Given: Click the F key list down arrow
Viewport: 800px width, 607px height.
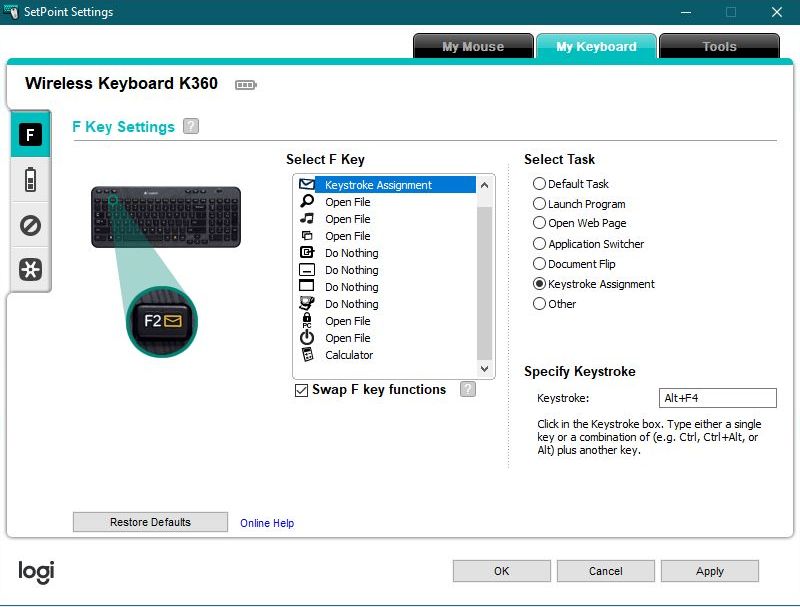Looking at the screenshot, I should pyautogui.click(x=485, y=368).
